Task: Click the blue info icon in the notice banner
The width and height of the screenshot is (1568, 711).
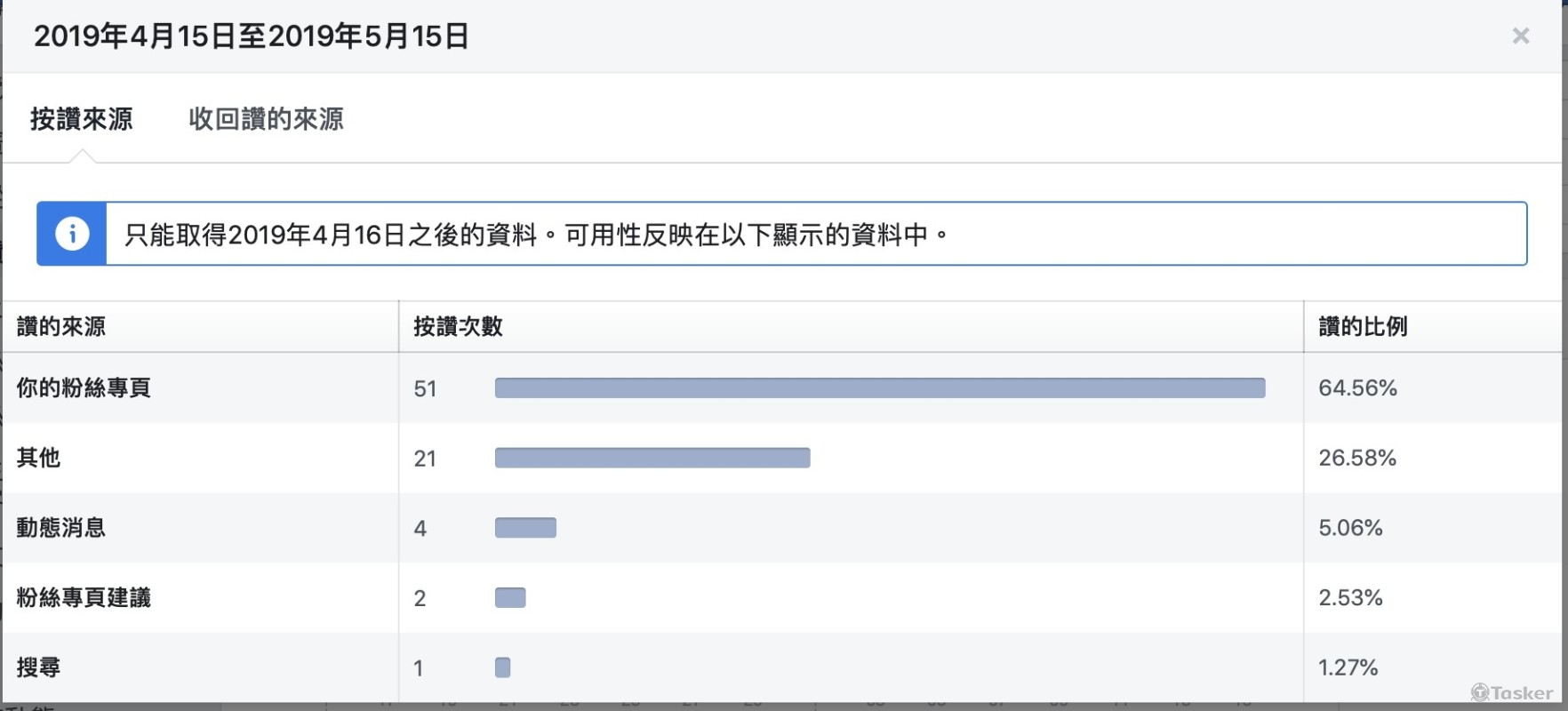Action: point(71,234)
